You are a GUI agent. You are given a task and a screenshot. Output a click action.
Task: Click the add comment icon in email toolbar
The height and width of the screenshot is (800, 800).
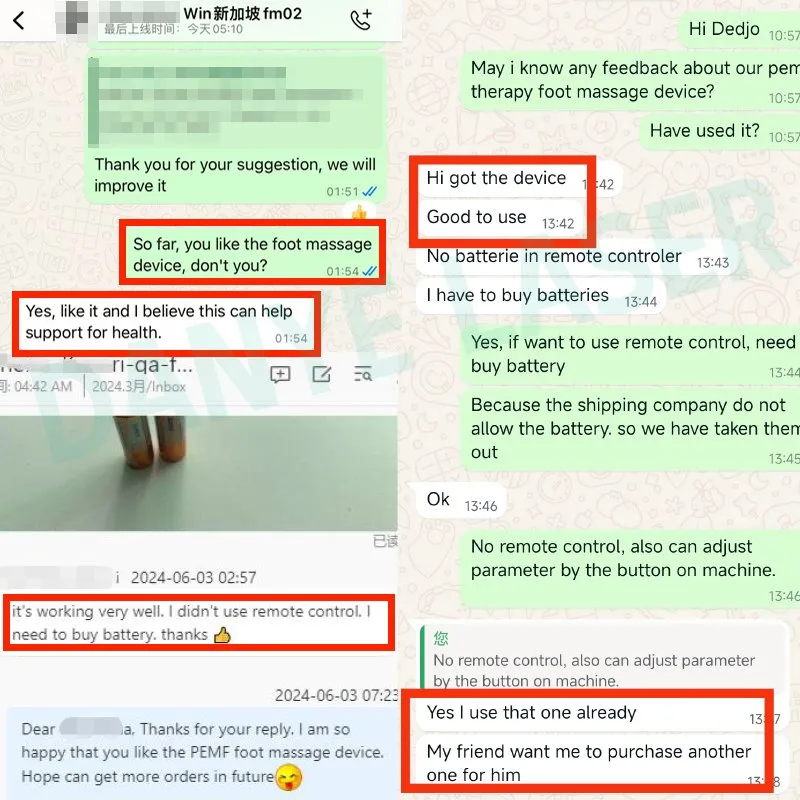pos(280,374)
